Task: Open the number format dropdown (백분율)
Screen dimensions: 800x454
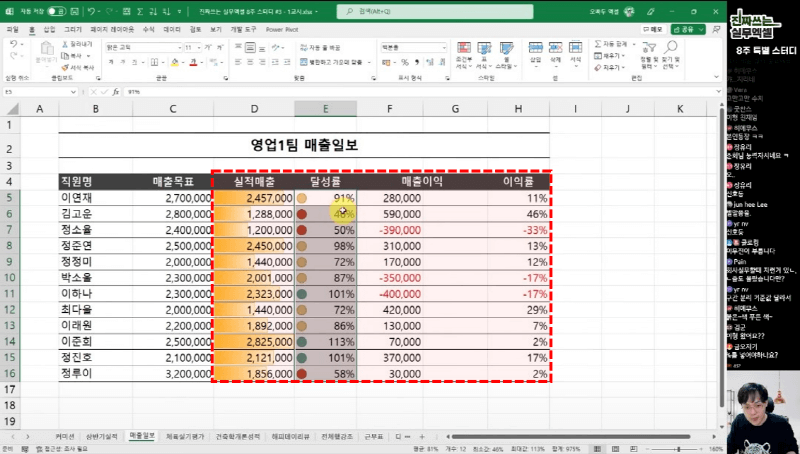Action: (444, 47)
